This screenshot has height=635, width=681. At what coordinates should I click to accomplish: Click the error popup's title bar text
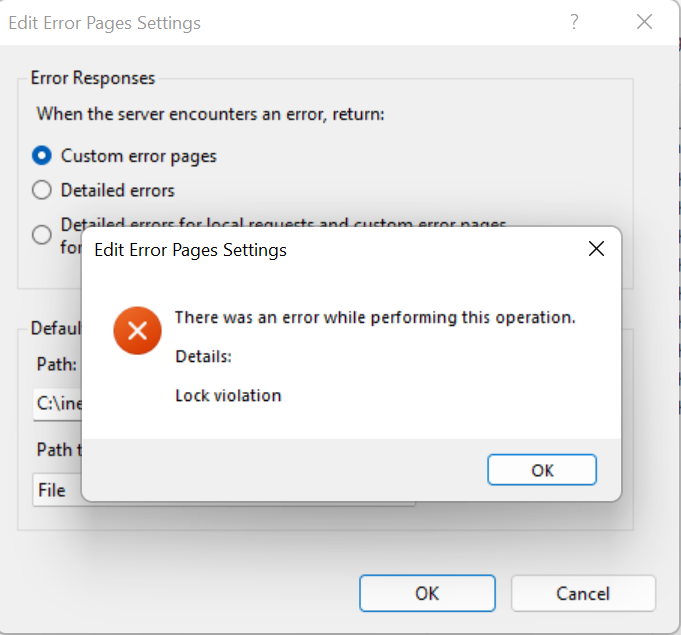click(x=190, y=250)
